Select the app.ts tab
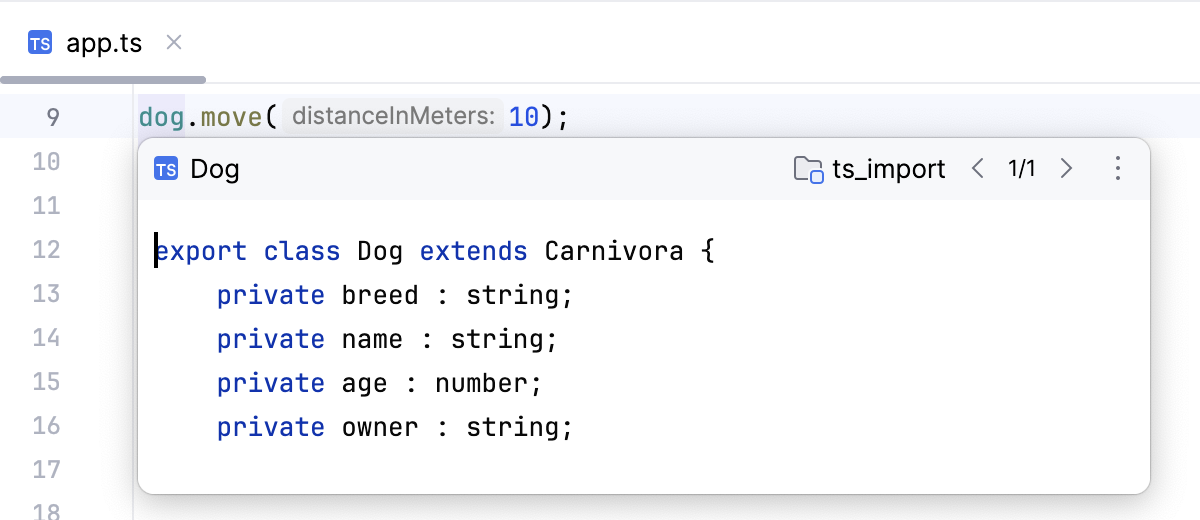This screenshot has height=520, width=1200. 104,44
